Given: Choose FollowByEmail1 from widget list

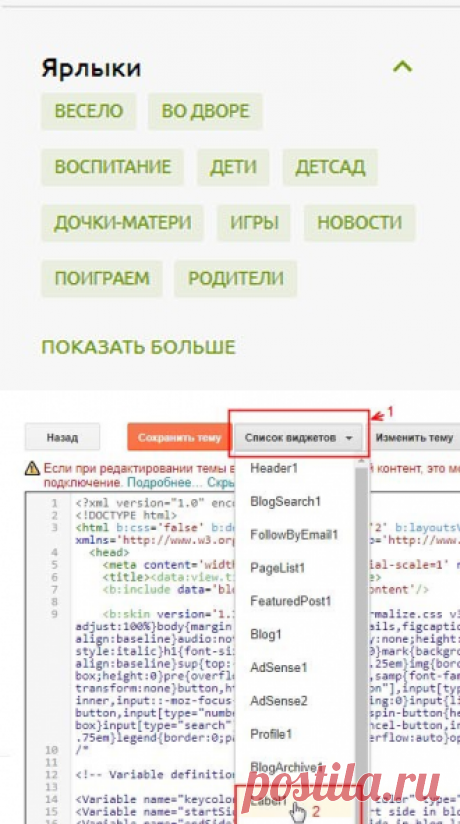Looking at the screenshot, I should tap(294, 534).
